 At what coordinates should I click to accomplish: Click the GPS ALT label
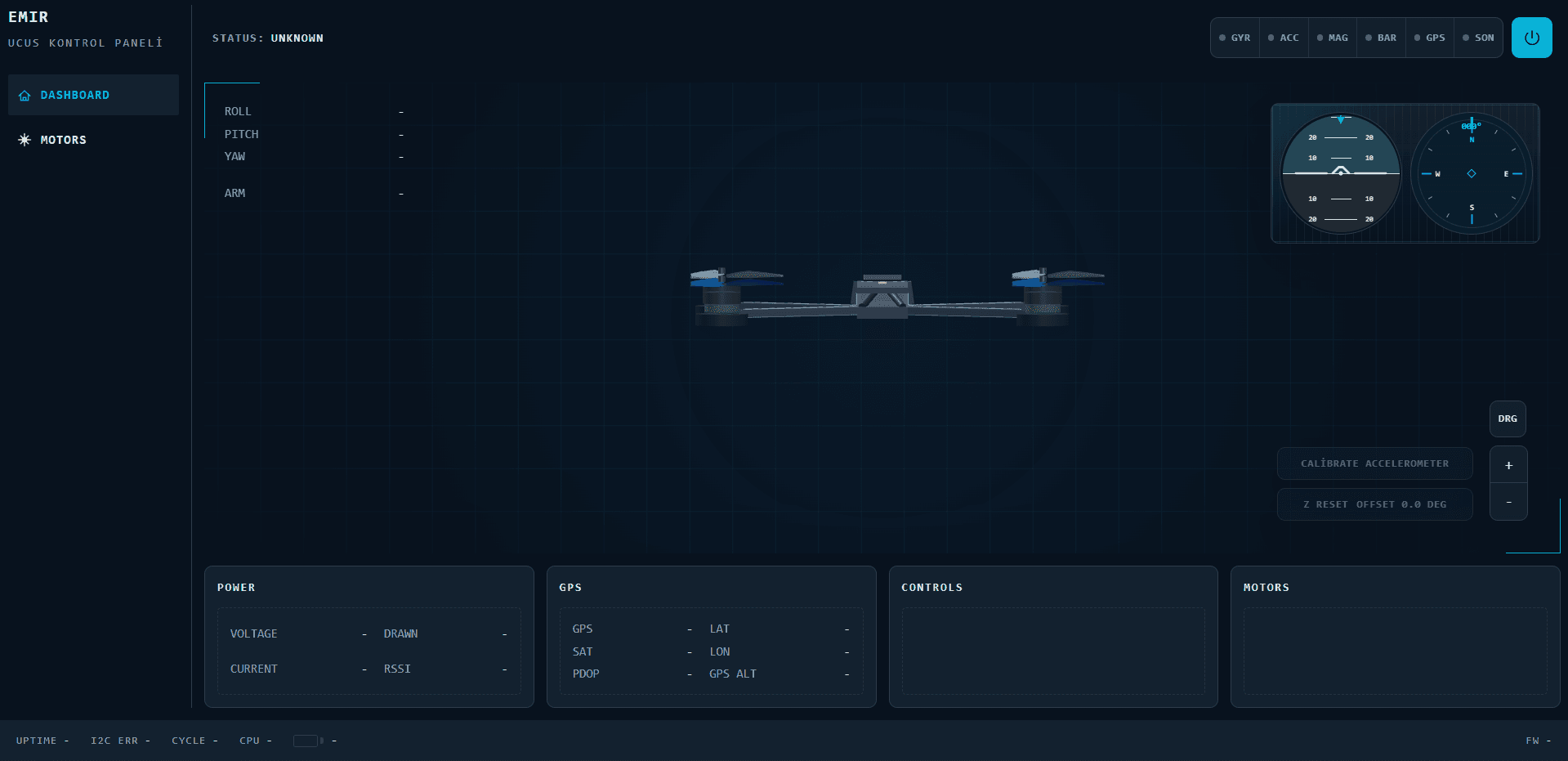tap(733, 674)
